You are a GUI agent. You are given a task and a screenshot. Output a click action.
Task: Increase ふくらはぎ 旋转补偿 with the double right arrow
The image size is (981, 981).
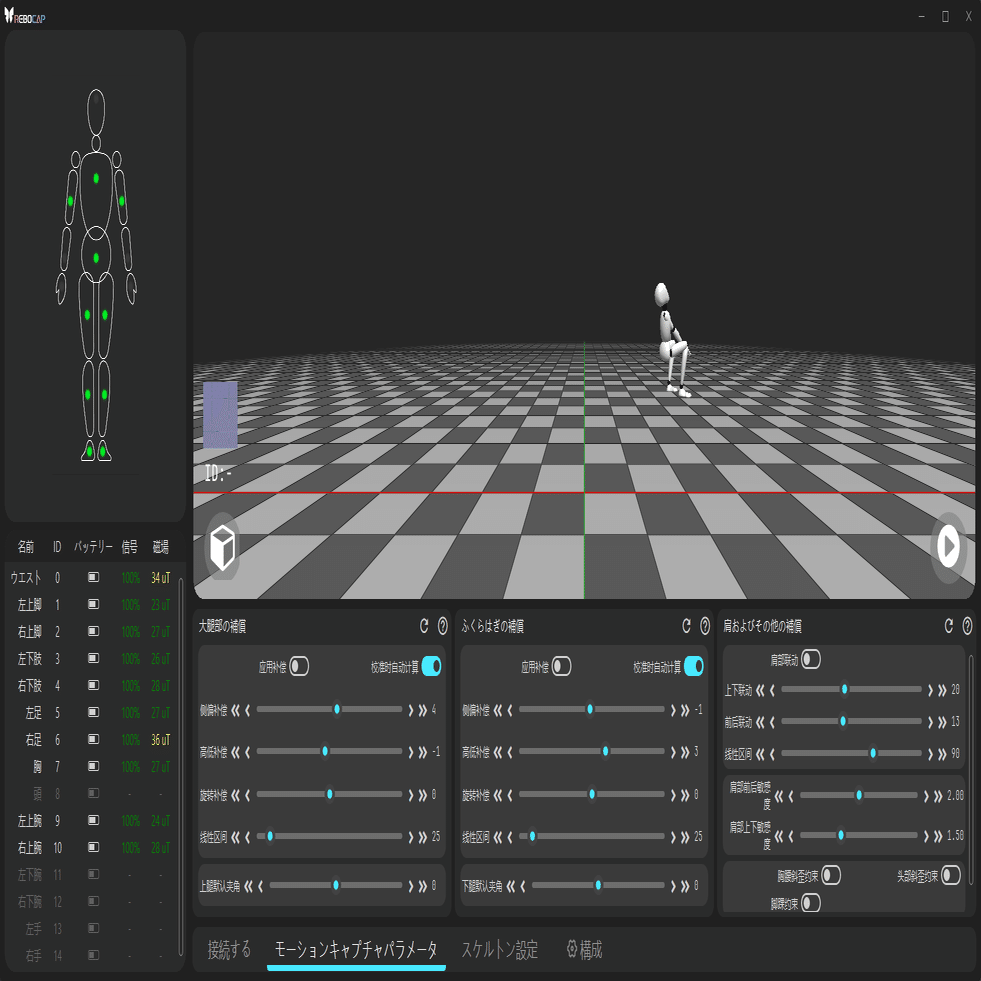[x=685, y=795]
